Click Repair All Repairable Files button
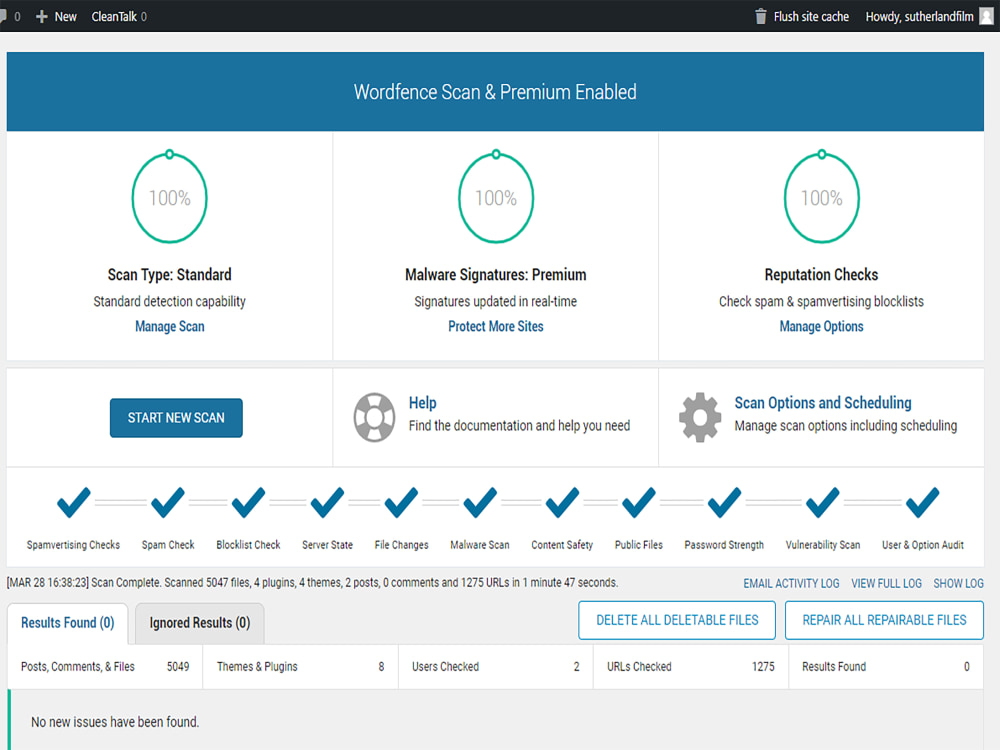The width and height of the screenshot is (1000, 750). pyautogui.click(x=884, y=620)
